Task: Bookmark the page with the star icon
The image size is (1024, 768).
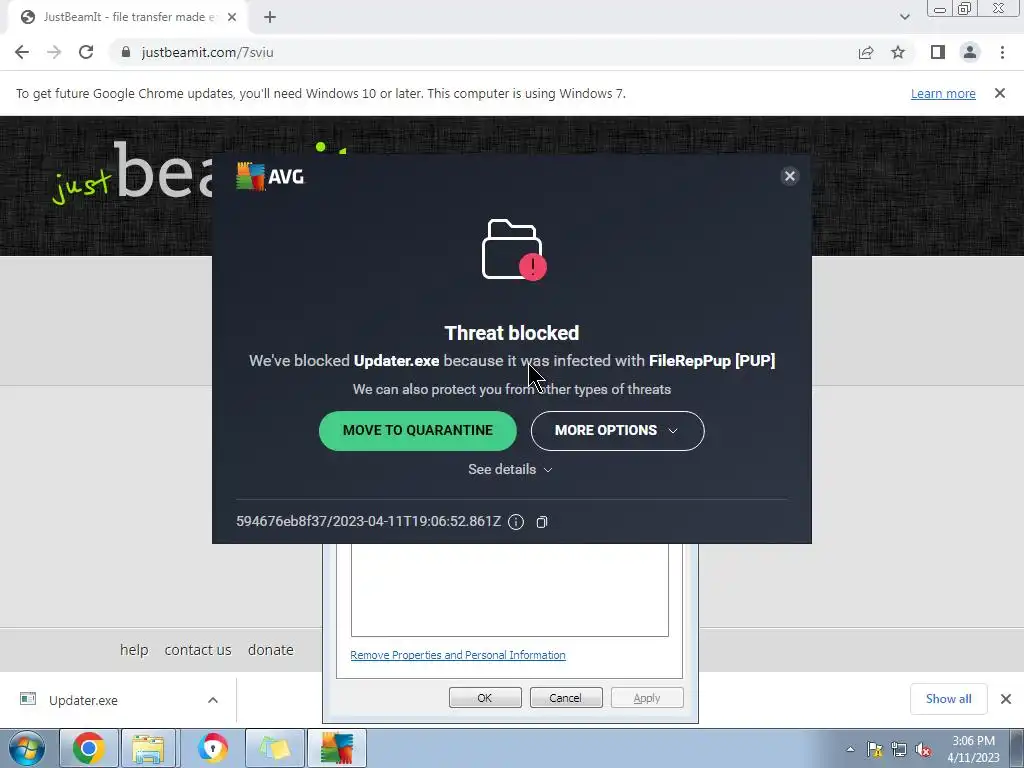Action: [x=898, y=52]
